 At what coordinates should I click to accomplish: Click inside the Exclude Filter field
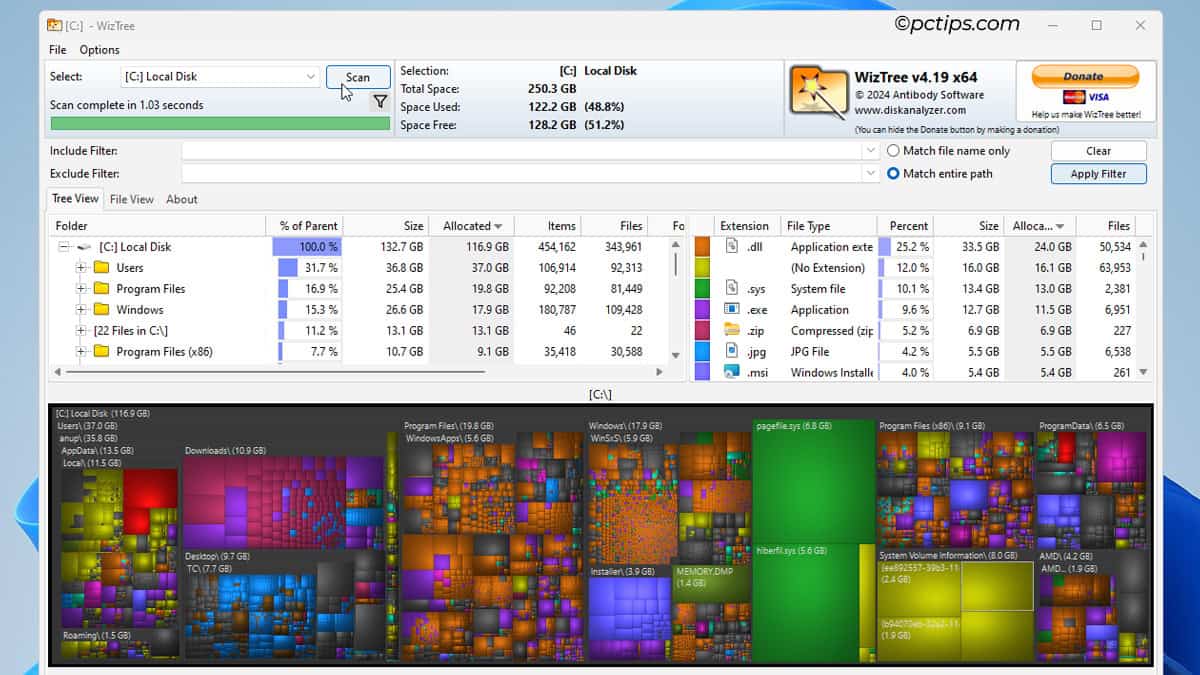point(500,173)
